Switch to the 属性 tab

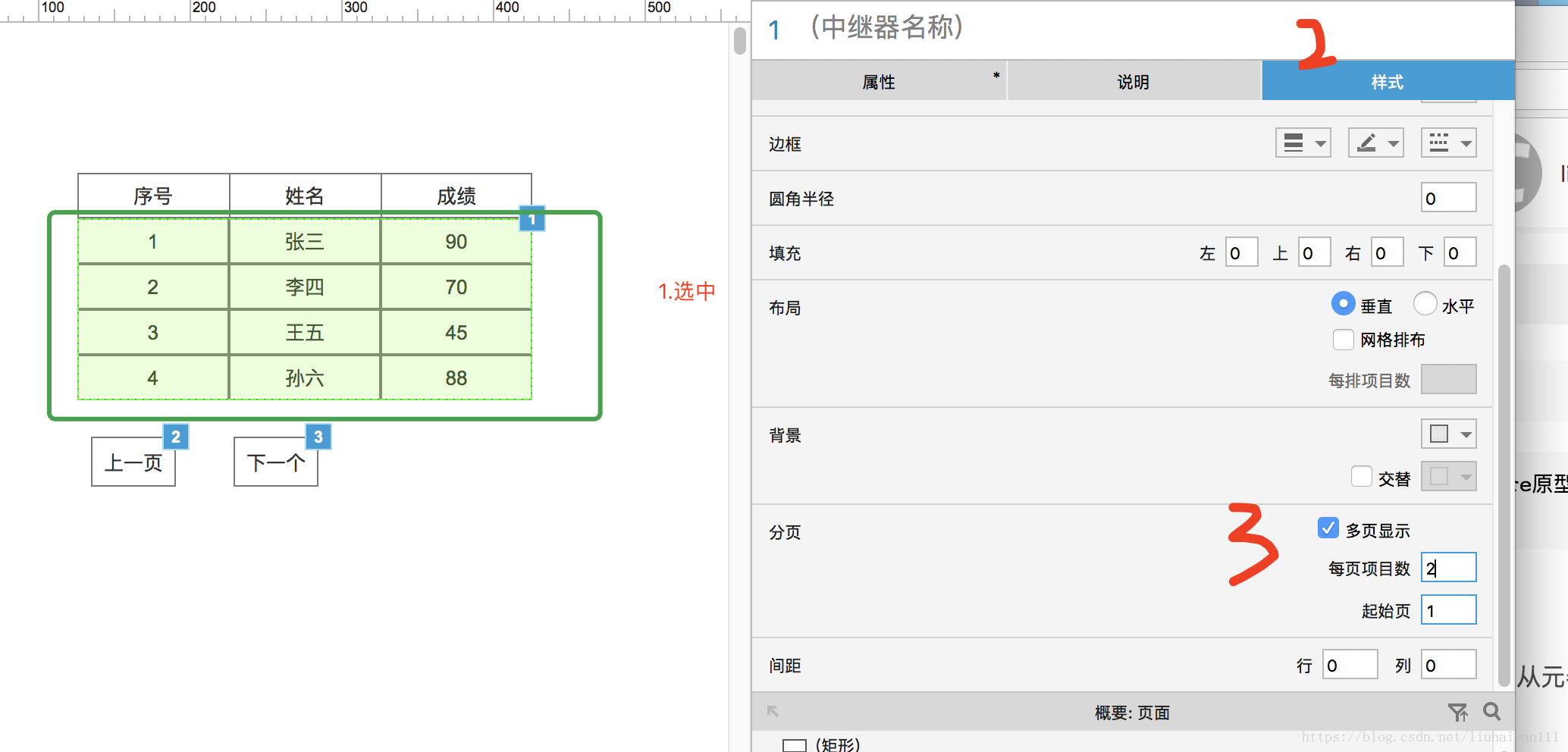coord(879,81)
